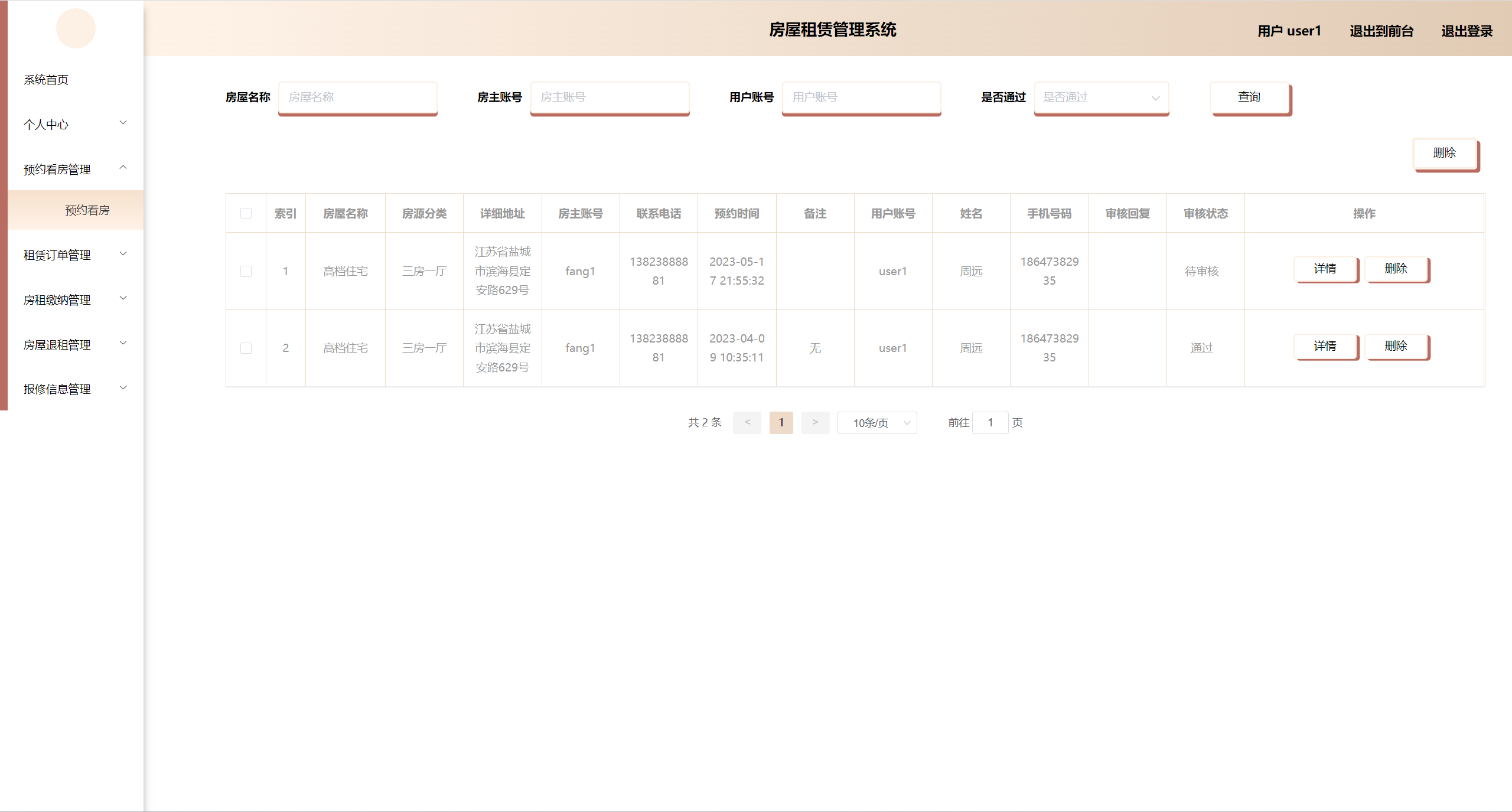This screenshot has width=1512, height=812.
Task: Open 详情 for the 待审核 row
Action: (1325, 269)
